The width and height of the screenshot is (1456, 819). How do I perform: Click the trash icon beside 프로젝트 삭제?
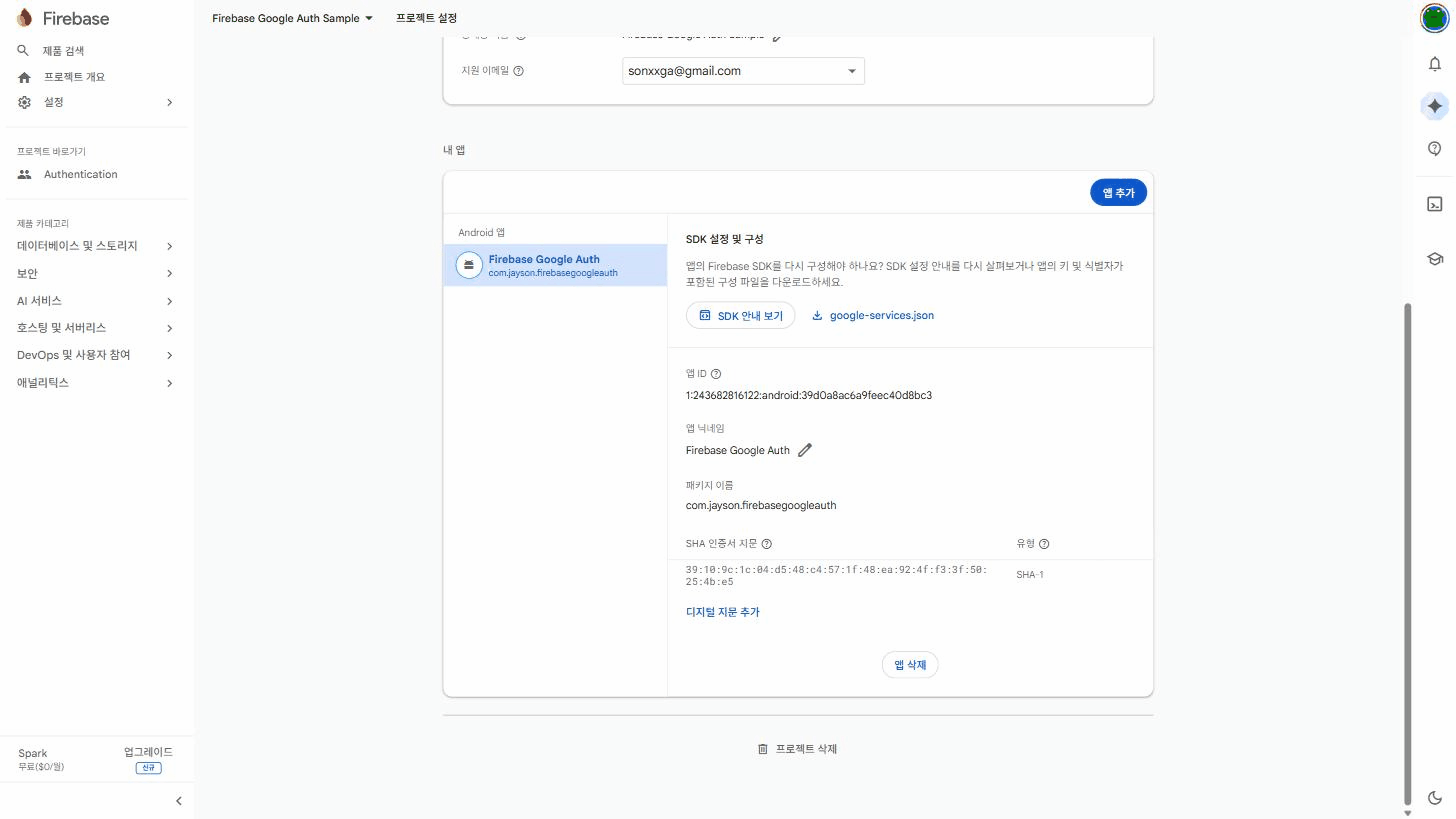pyautogui.click(x=763, y=749)
